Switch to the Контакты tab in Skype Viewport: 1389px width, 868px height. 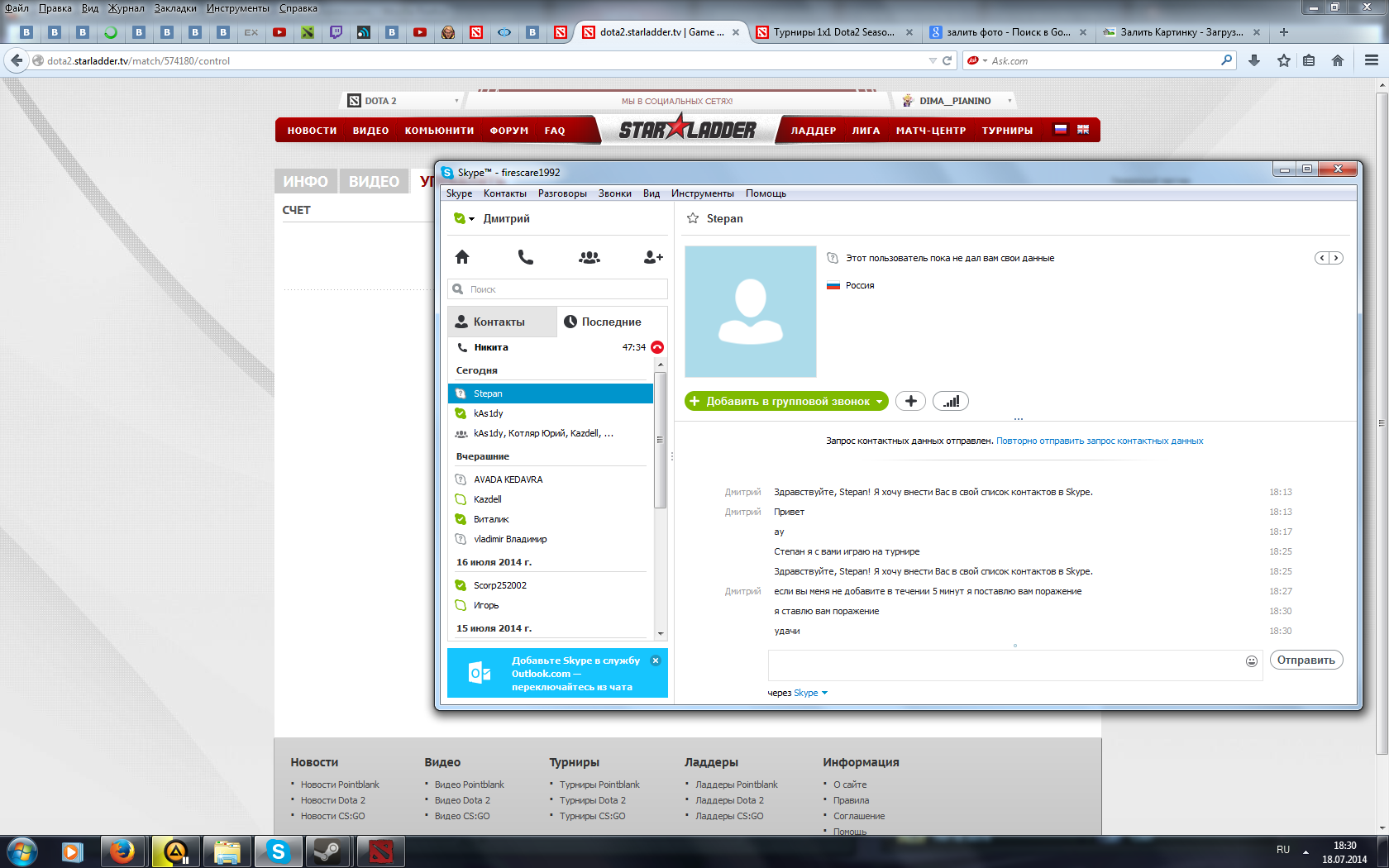503,322
